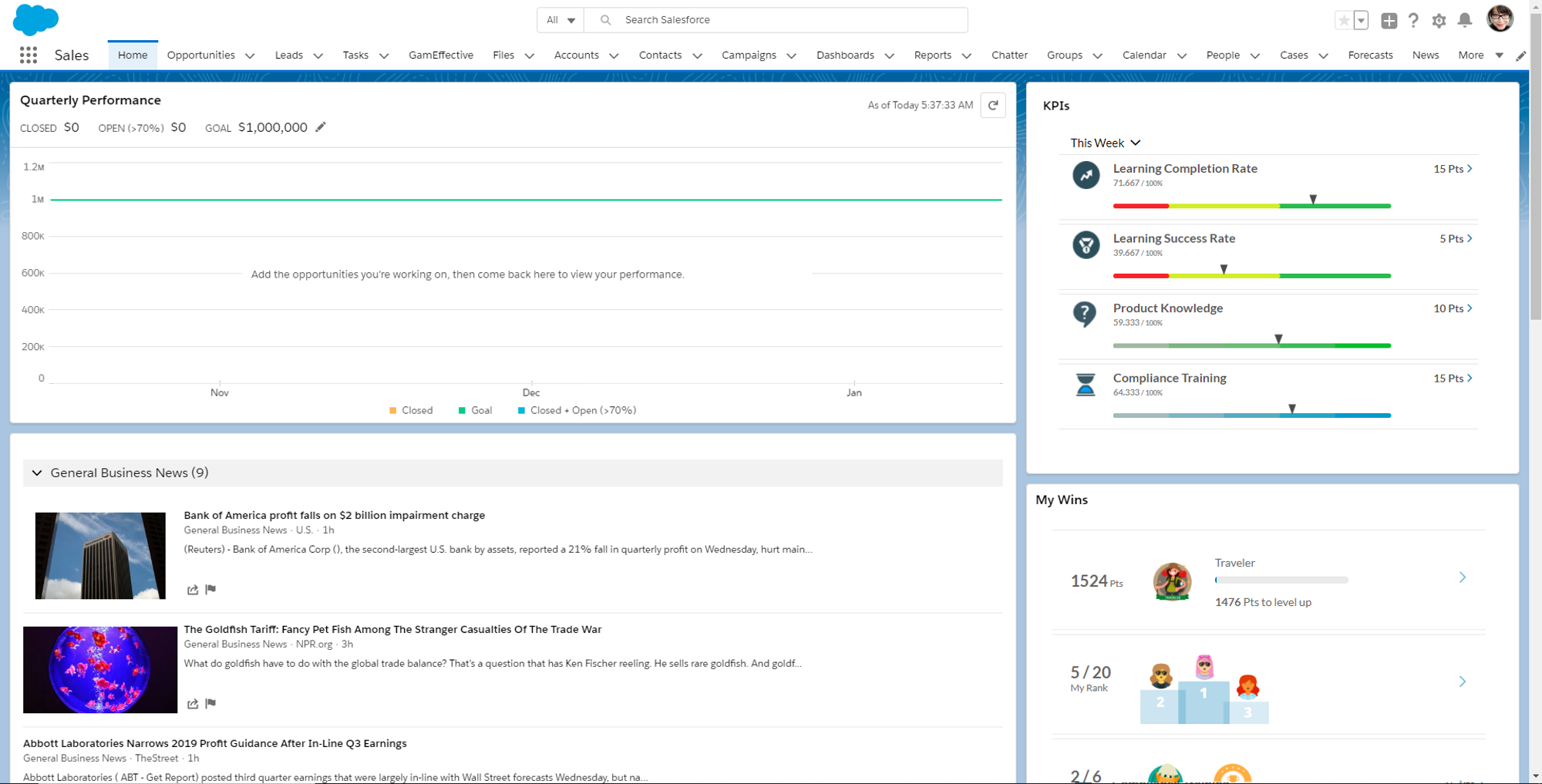The height and width of the screenshot is (784, 1542).
Task: Open the Chatter tab
Action: [1009, 55]
